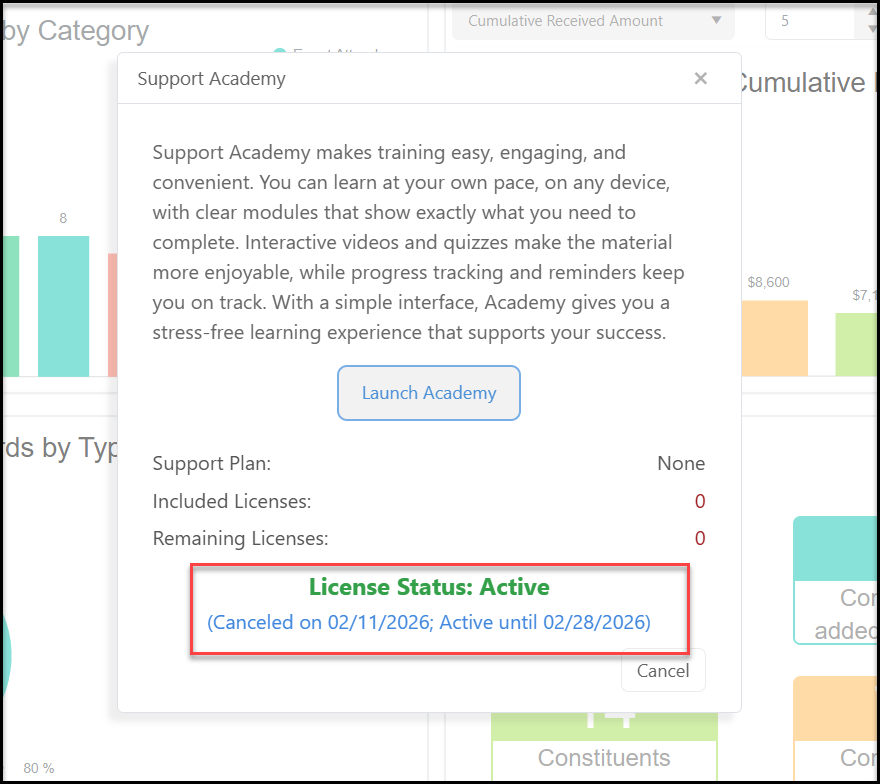
Task: Select the teal bar labeled 8
Action: click(63, 306)
